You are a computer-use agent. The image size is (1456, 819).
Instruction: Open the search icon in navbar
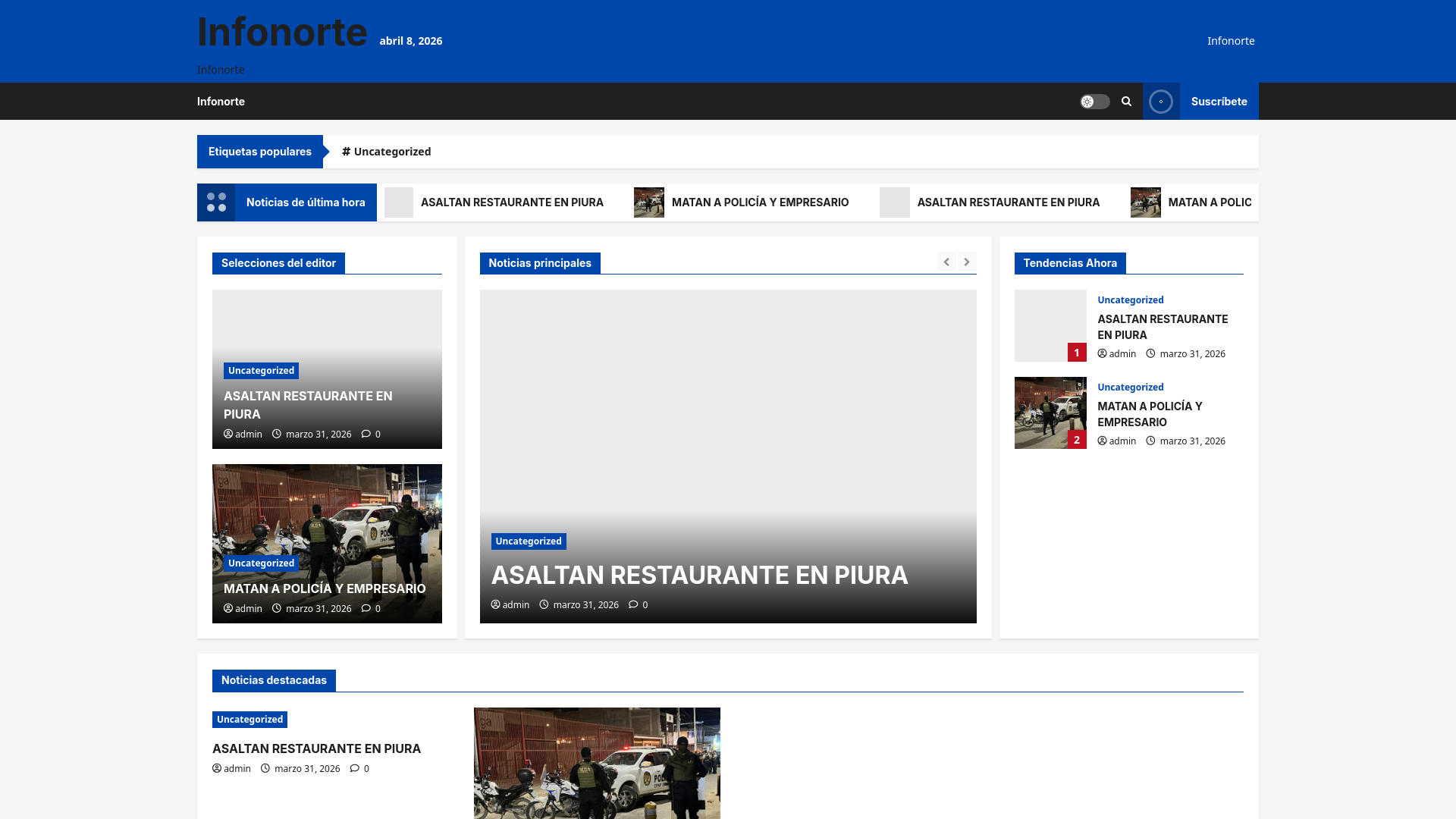(x=1126, y=102)
